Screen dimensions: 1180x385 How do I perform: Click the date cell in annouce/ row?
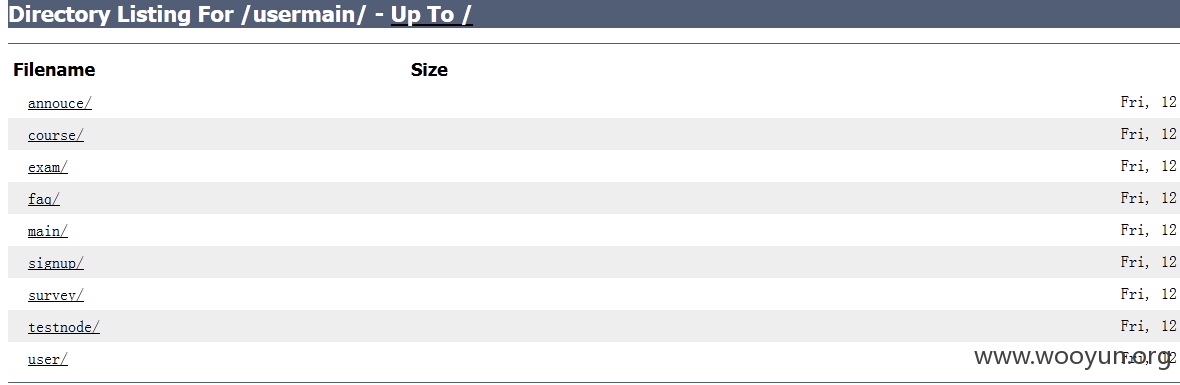[1149, 102]
